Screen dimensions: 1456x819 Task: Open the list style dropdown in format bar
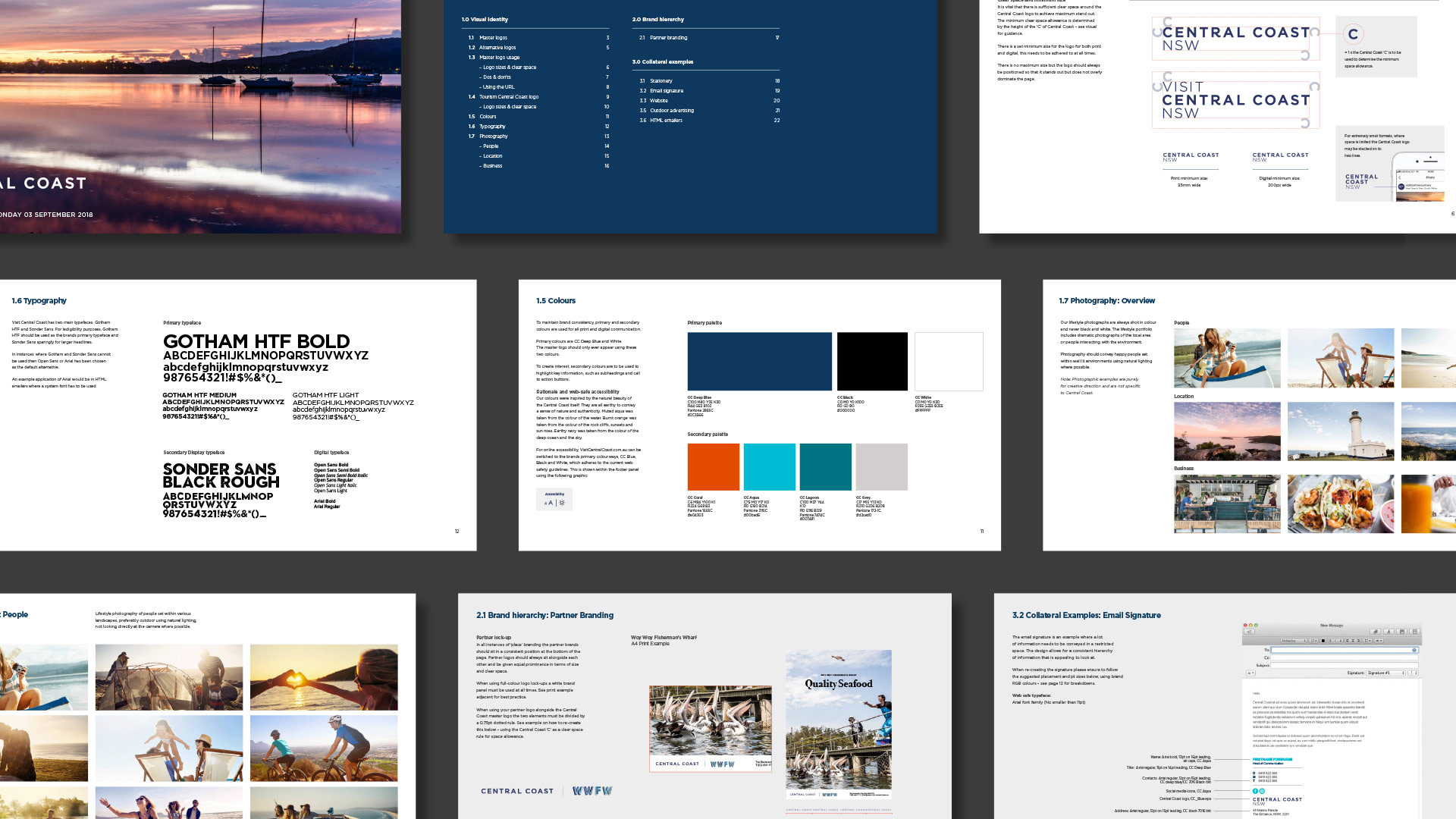[1367, 641]
